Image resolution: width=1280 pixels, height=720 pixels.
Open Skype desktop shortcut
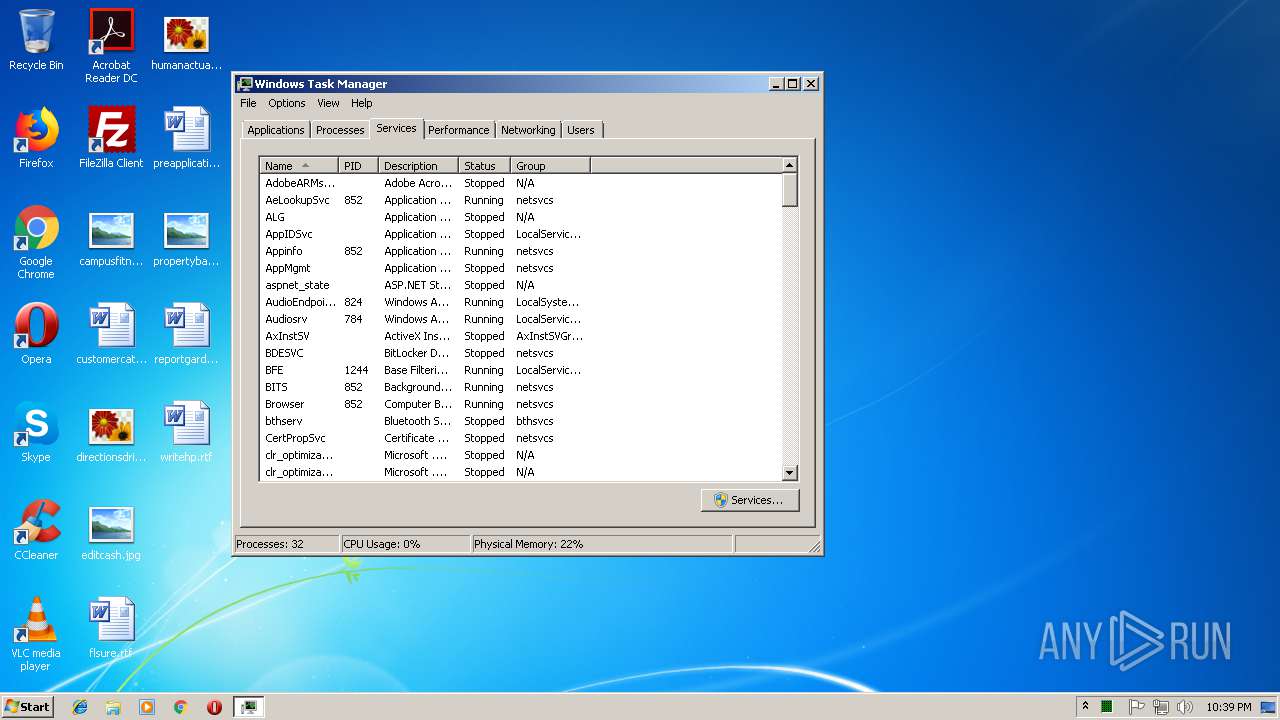[36, 432]
